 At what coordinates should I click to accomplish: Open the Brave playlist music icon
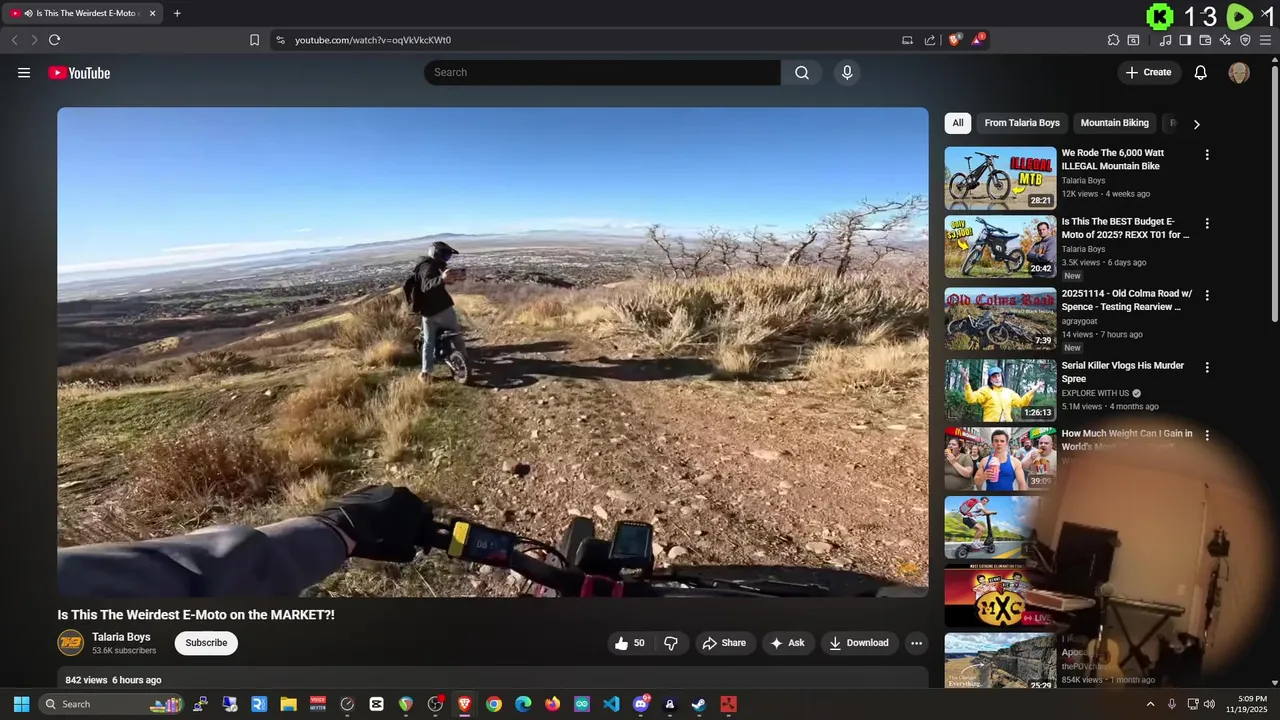[x=1165, y=40]
